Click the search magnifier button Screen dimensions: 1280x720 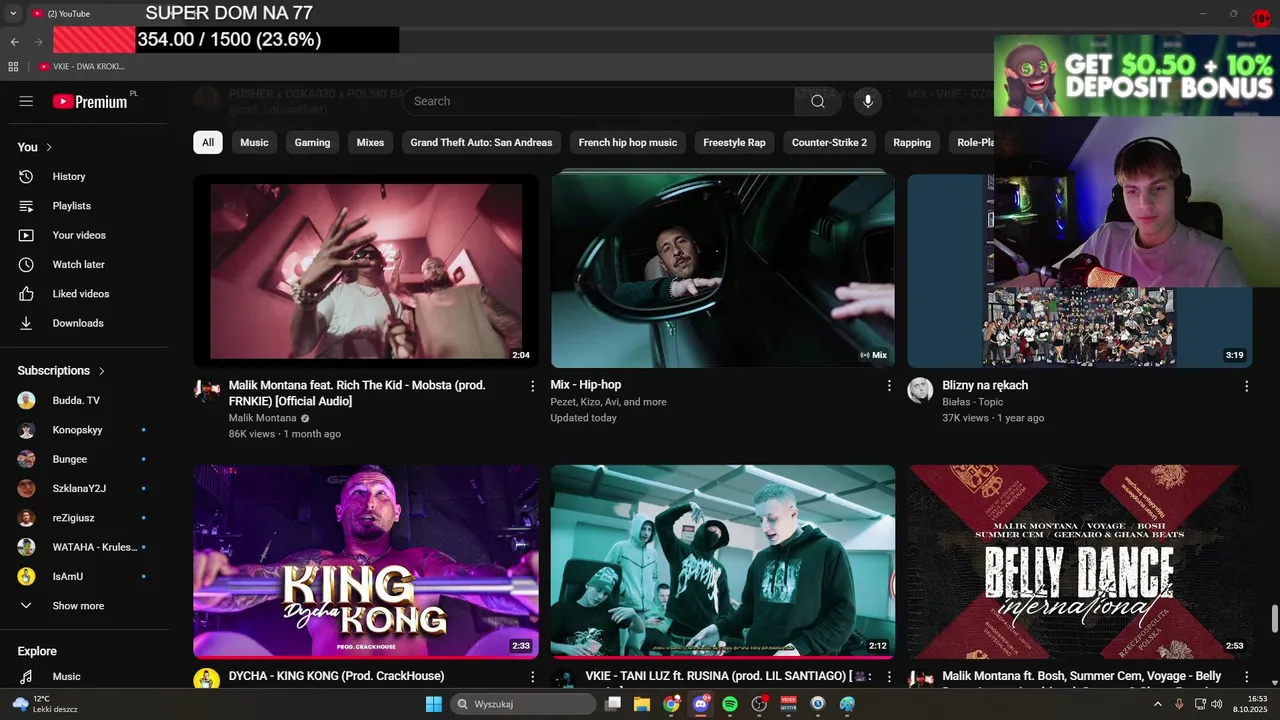tap(818, 101)
